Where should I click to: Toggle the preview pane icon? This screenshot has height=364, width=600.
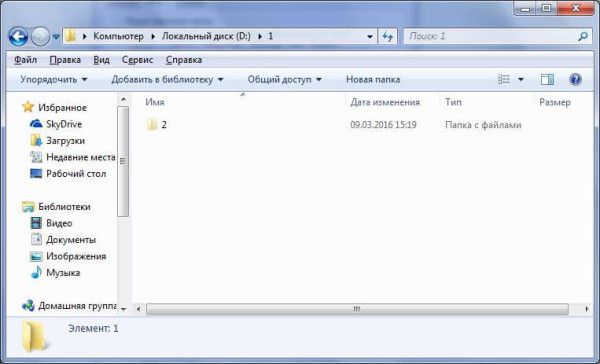pyautogui.click(x=547, y=80)
